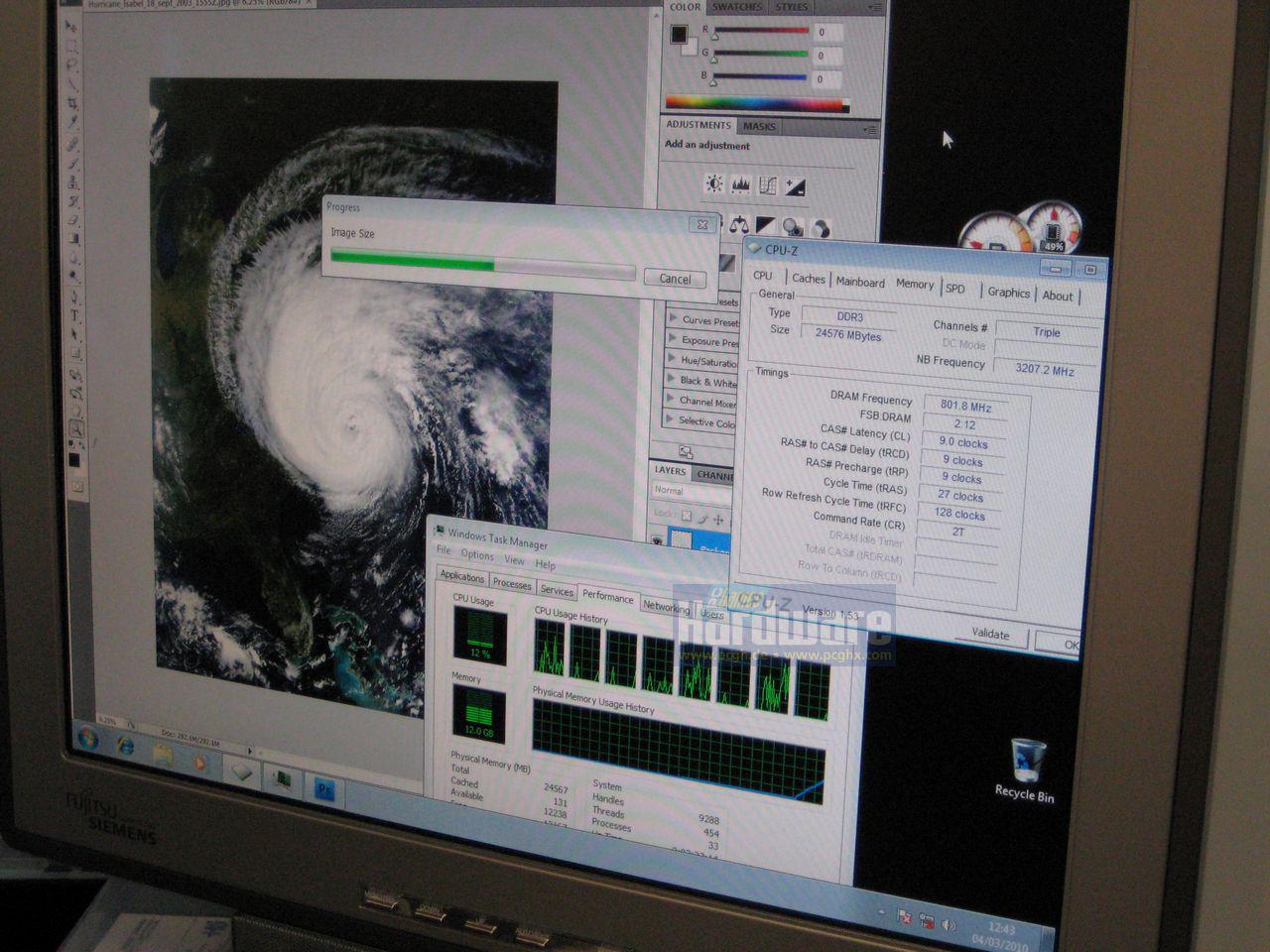1270x952 pixels.
Task: Click Validate in CPU-Z
Action: (x=990, y=634)
